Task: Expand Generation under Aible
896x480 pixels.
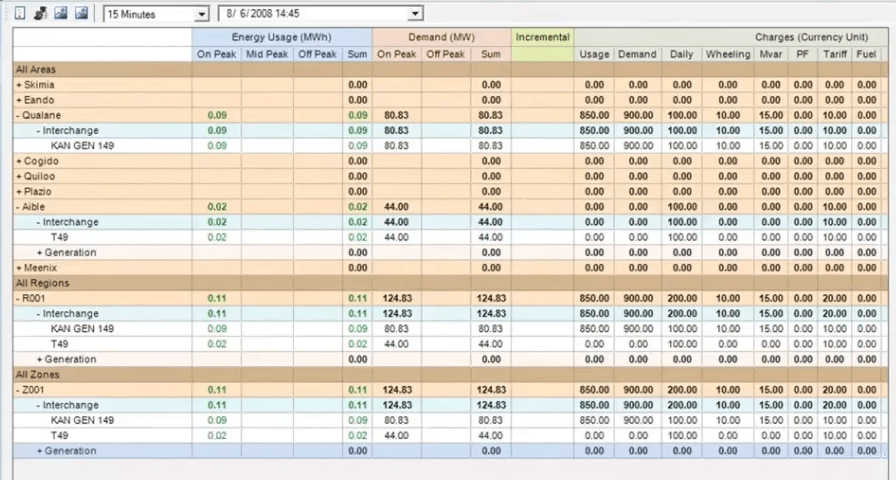Action: point(40,252)
